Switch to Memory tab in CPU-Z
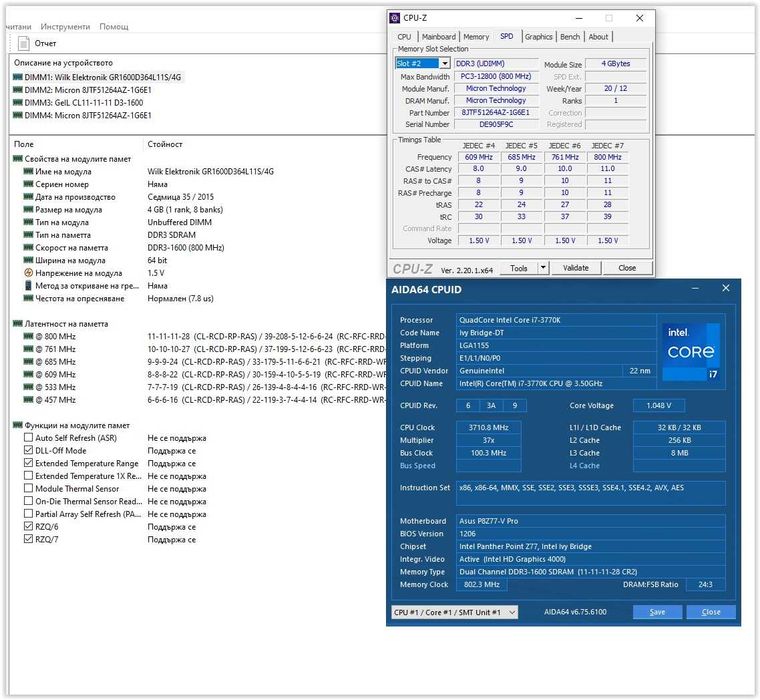The width and height of the screenshot is (760, 700). click(x=476, y=37)
